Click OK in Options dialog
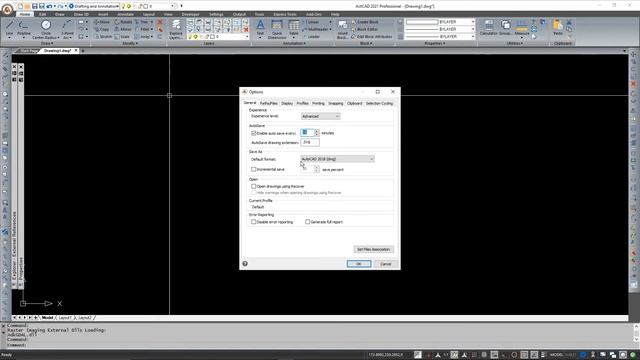The height and width of the screenshot is (360, 640). tap(359, 264)
